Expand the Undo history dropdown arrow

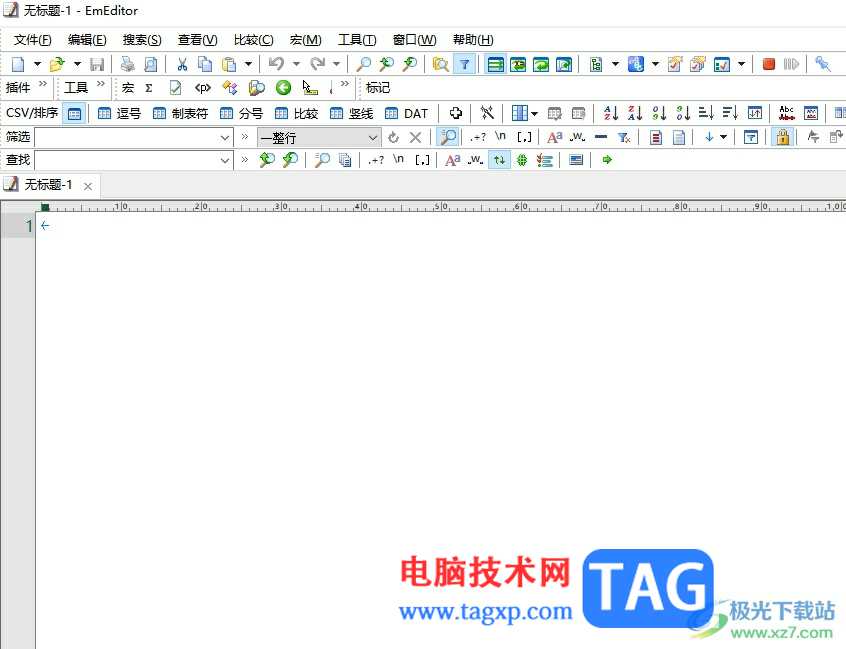pyautogui.click(x=296, y=64)
